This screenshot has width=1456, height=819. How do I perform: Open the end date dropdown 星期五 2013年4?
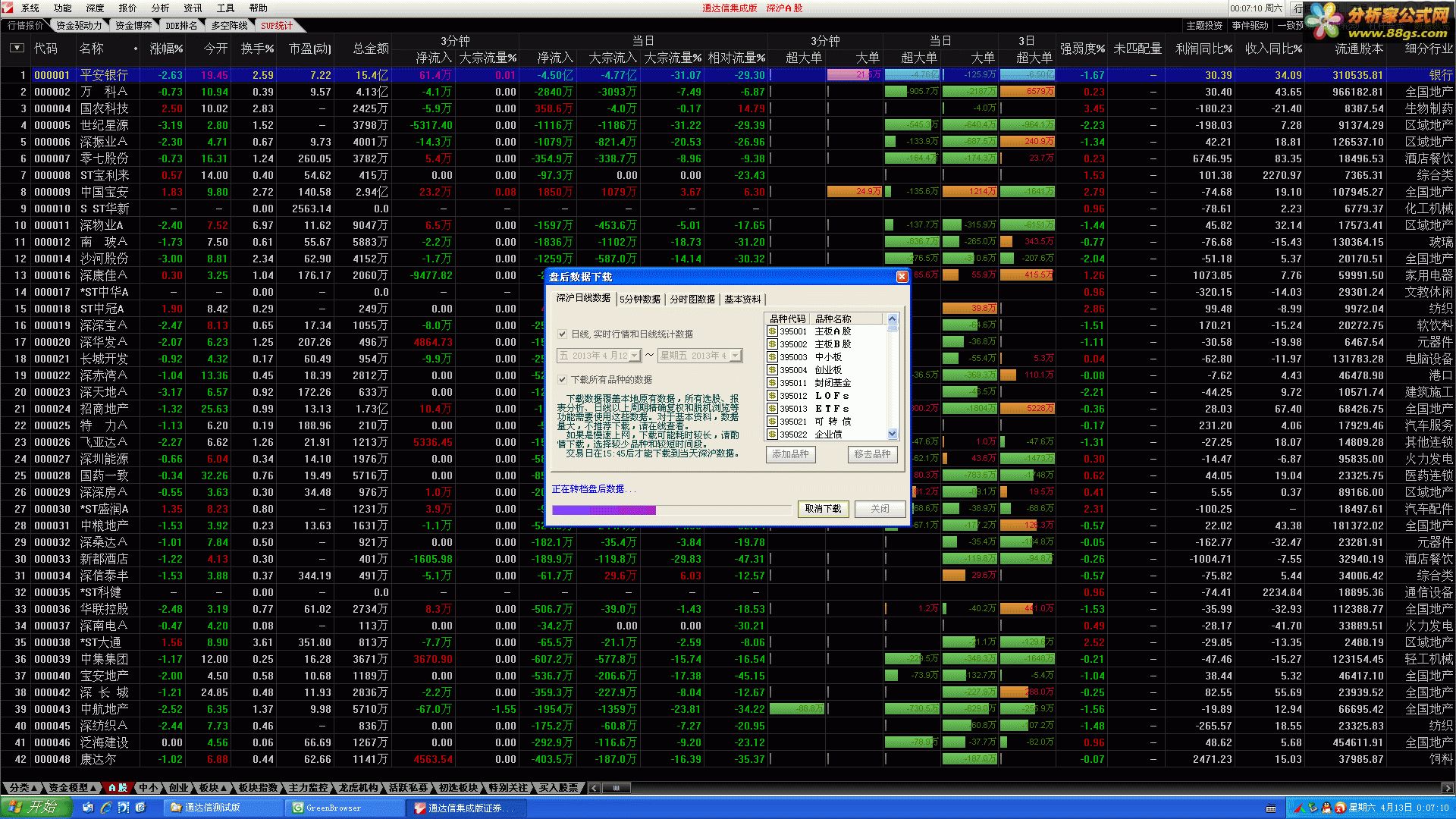[x=735, y=356]
